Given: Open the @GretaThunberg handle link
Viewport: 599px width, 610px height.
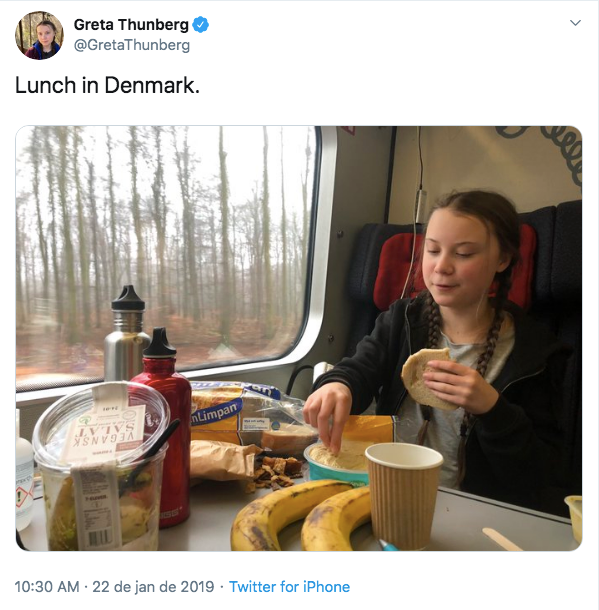Looking at the screenshot, I should (x=132, y=45).
